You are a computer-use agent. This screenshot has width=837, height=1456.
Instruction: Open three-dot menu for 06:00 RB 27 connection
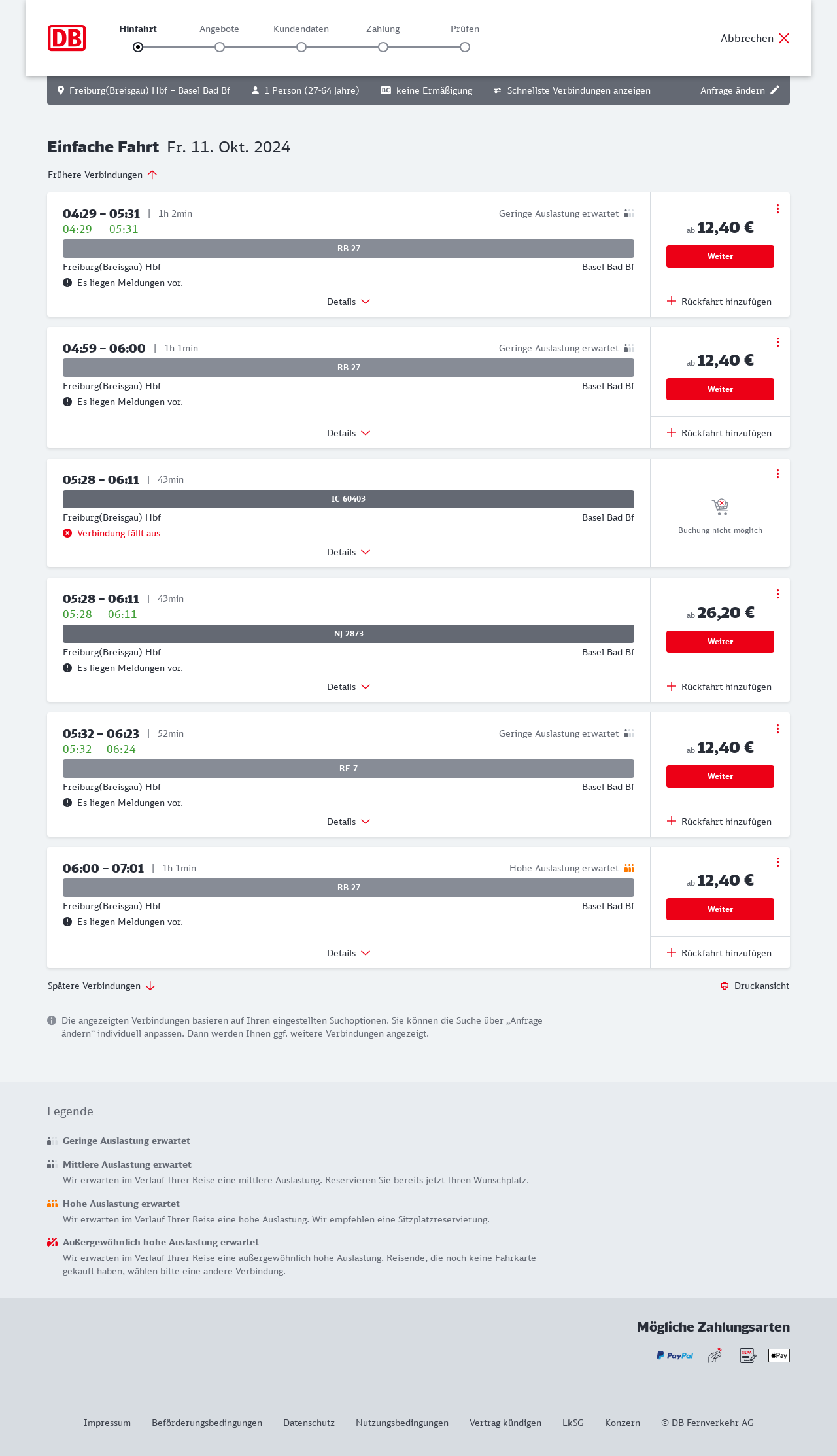coord(777,862)
